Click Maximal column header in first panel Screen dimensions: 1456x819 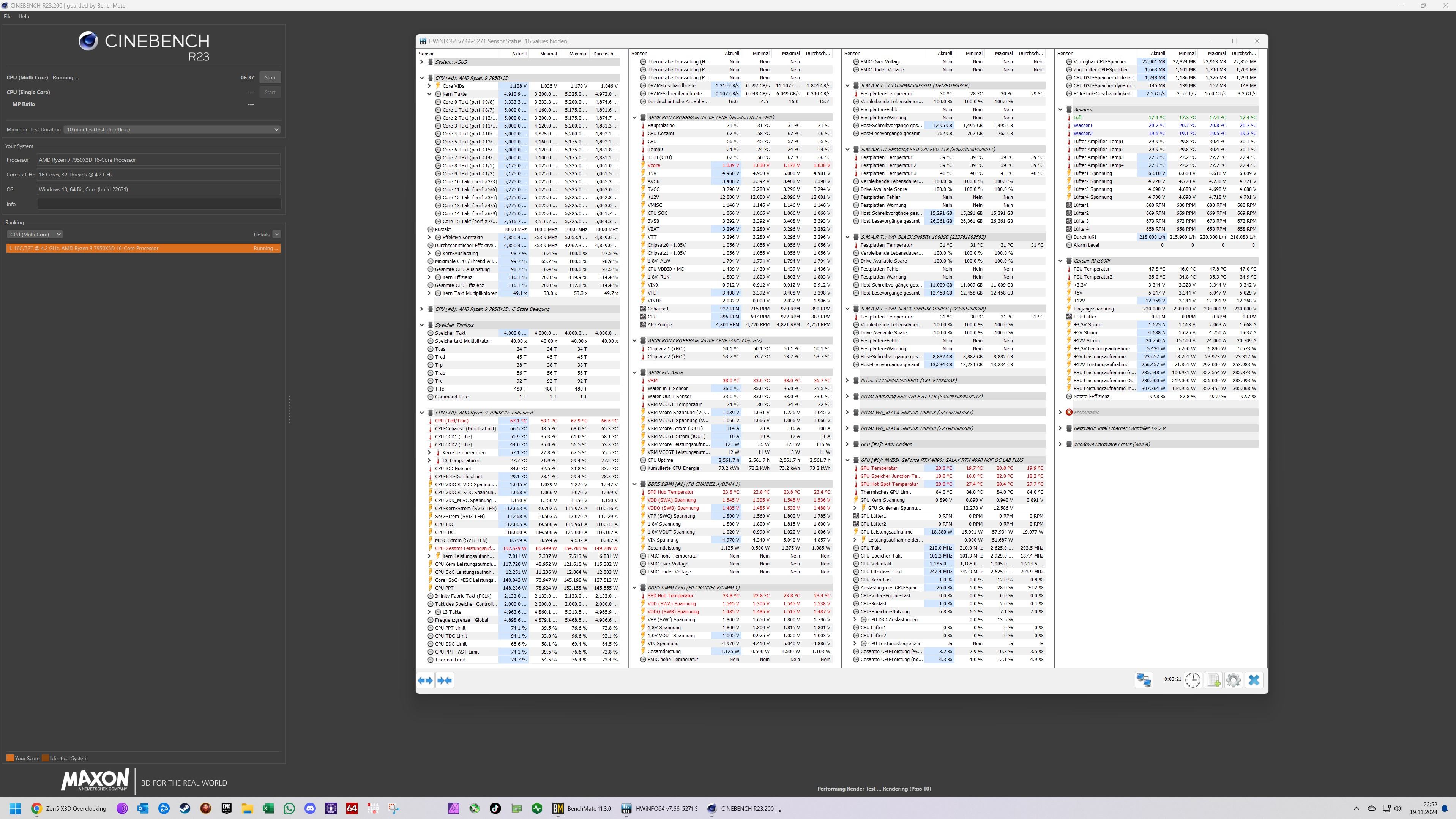coord(574,54)
